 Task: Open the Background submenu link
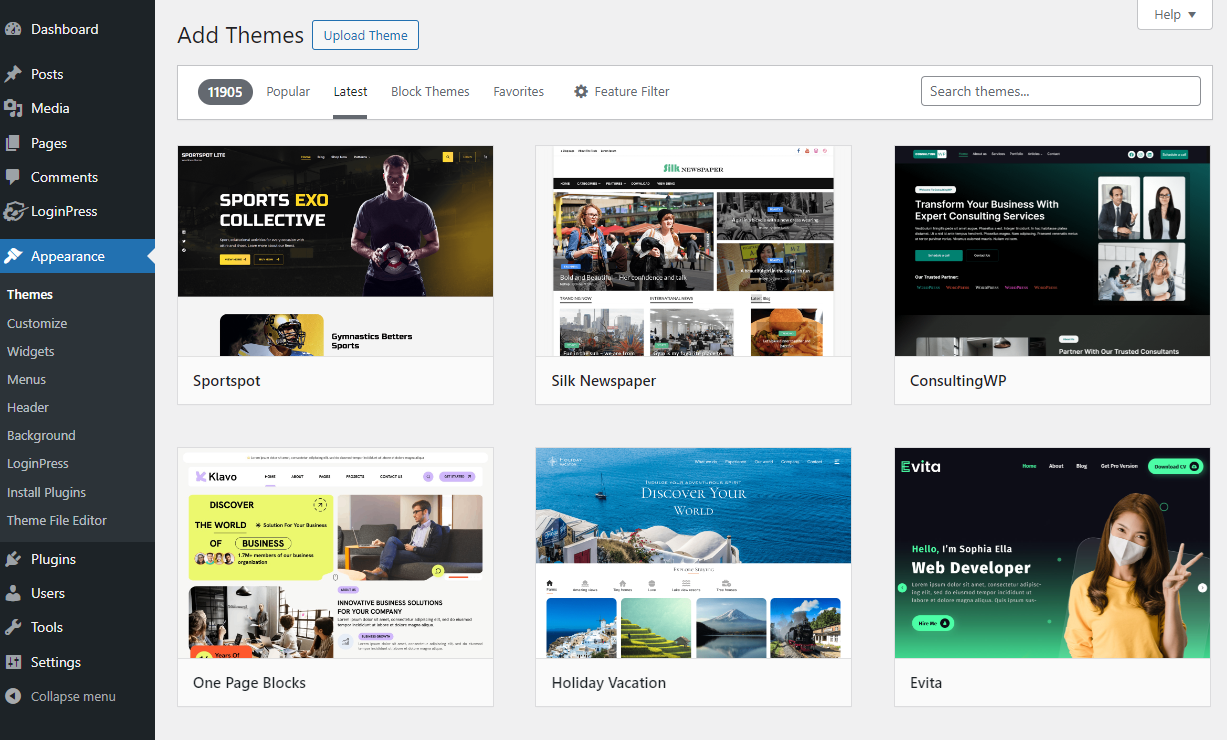[x=41, y=435]
